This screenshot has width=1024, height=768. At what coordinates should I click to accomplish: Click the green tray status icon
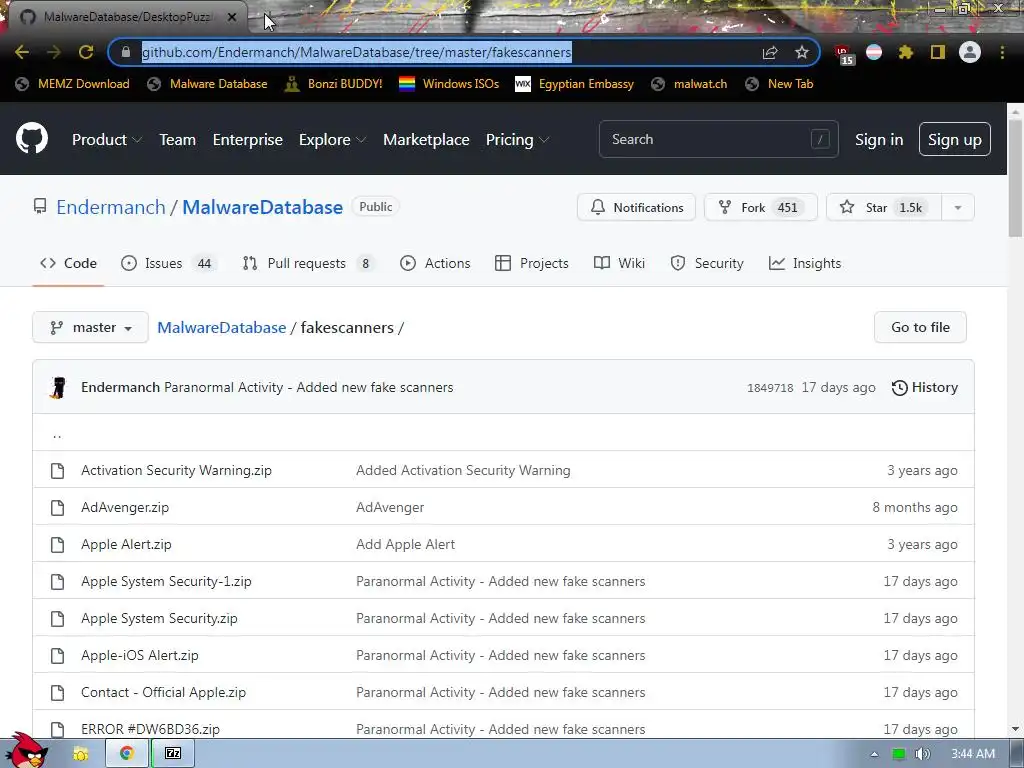coord(899,754)
